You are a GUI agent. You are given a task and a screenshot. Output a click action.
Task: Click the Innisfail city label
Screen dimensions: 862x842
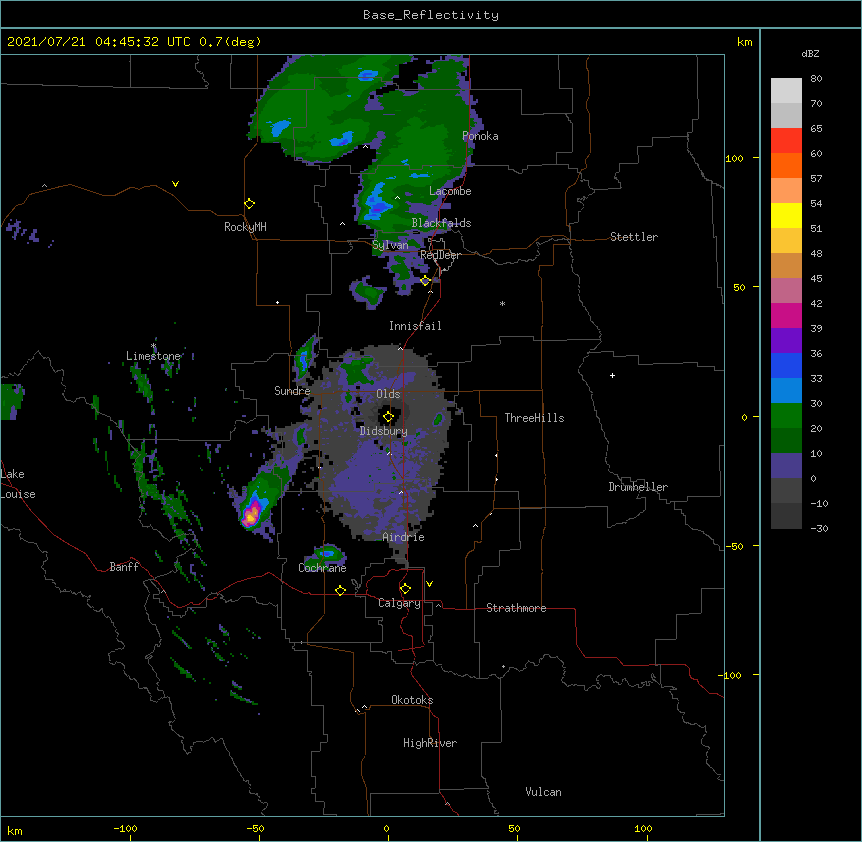(415, 326)
